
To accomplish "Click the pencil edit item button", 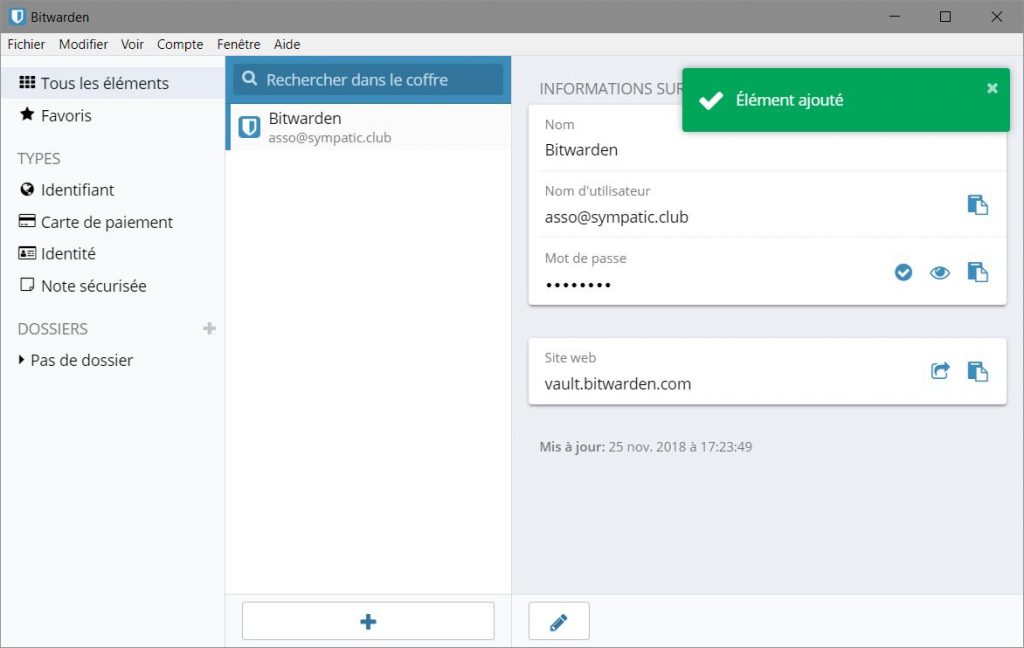I will pyautogui.click(x=559, y=621).
